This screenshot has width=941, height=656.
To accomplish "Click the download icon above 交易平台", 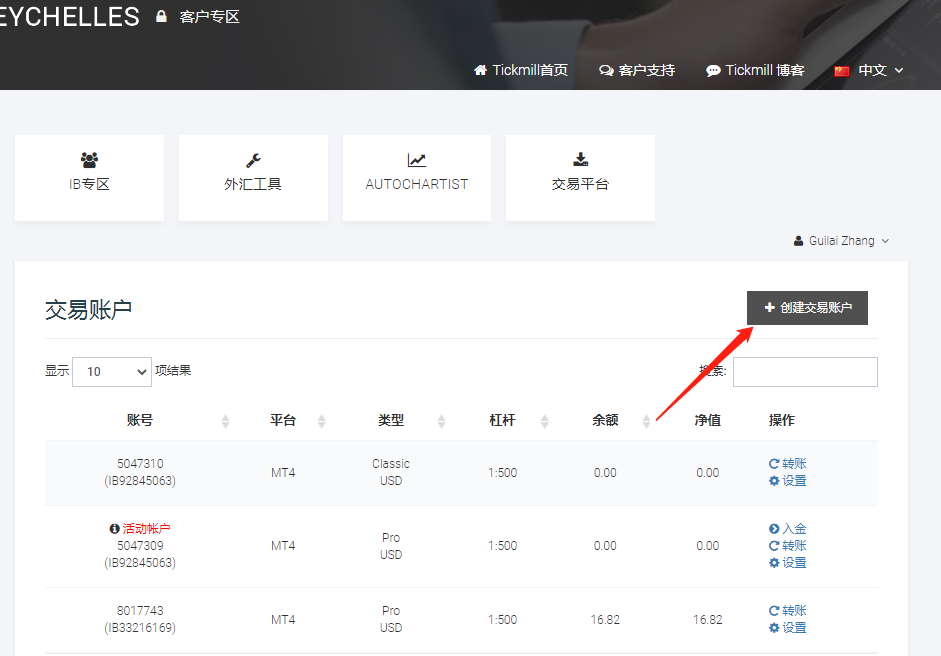I will (580, 159).
